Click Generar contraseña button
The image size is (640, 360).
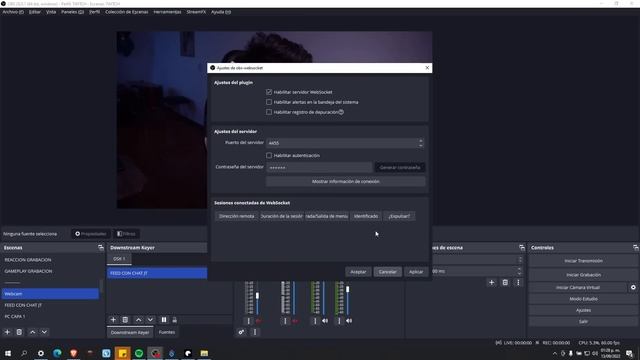pyautogui.click(x=400, y=167)
